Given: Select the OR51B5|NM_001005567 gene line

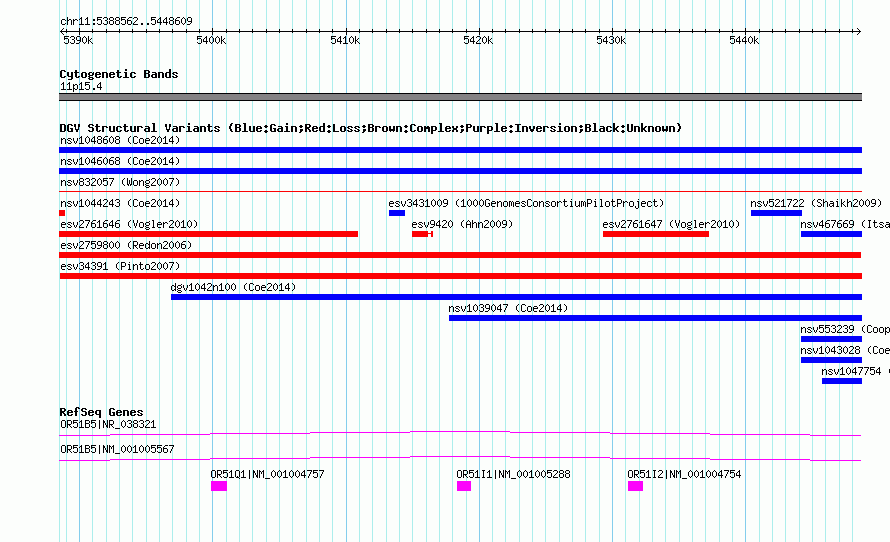Looking at the screenshot, I should (x=460, y=459).
